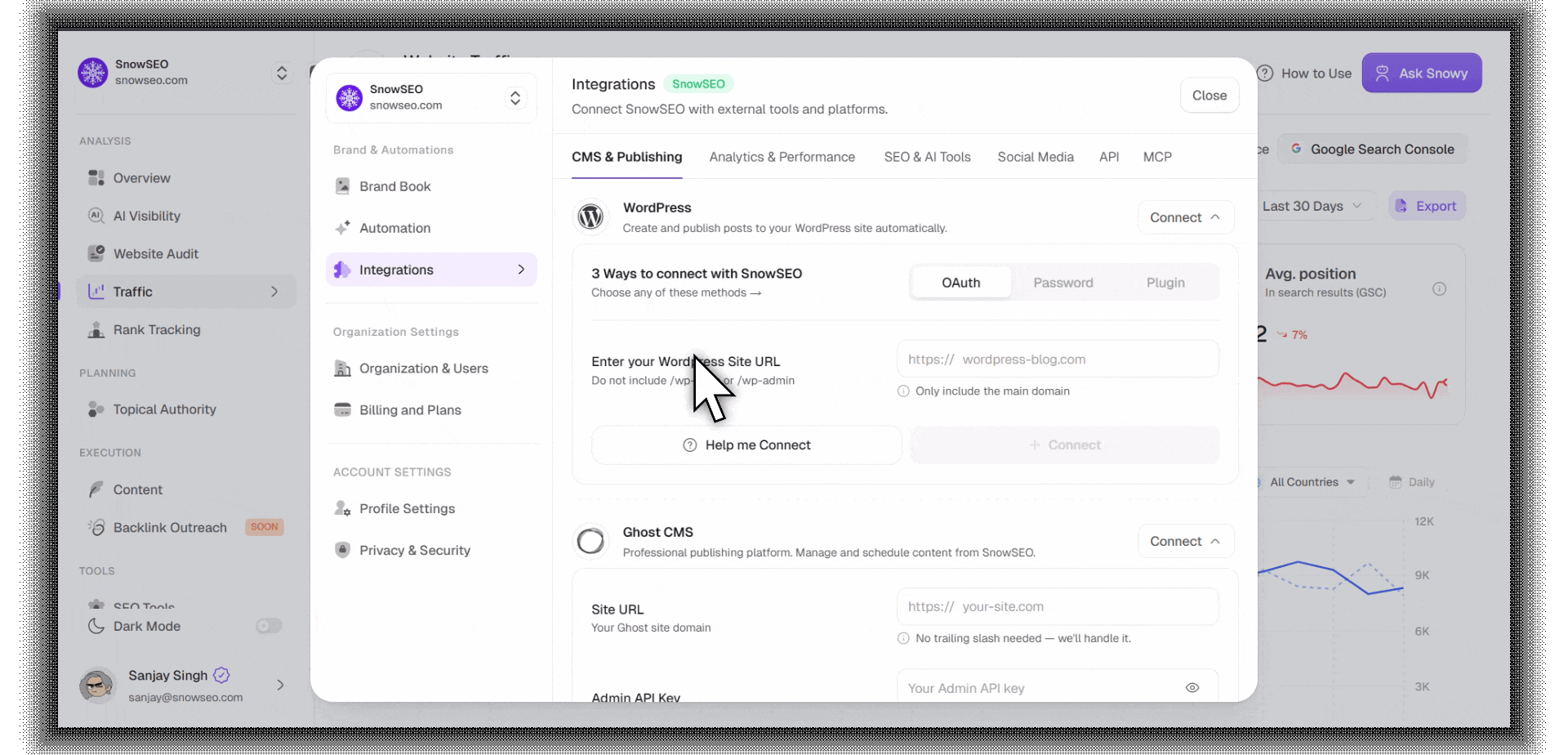This screenshot has height=755, width=1568.
Task: Click the Content feather icon
Action: tap(96, 489)
